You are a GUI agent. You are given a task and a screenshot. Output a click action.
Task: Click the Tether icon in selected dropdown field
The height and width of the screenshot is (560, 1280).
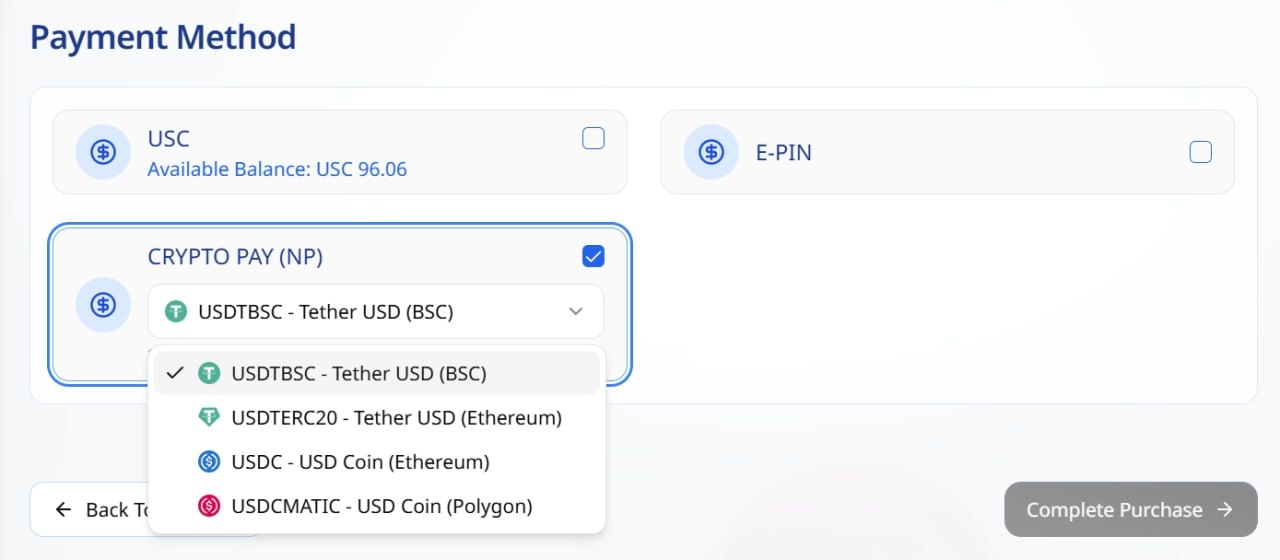(x=176, y=312)
